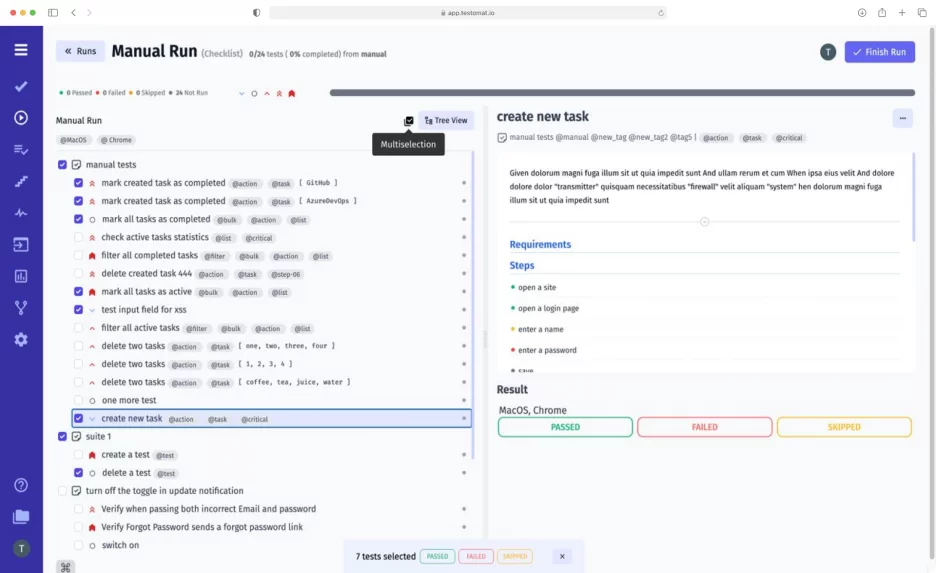Go back to Runs list

click(80, 51)
